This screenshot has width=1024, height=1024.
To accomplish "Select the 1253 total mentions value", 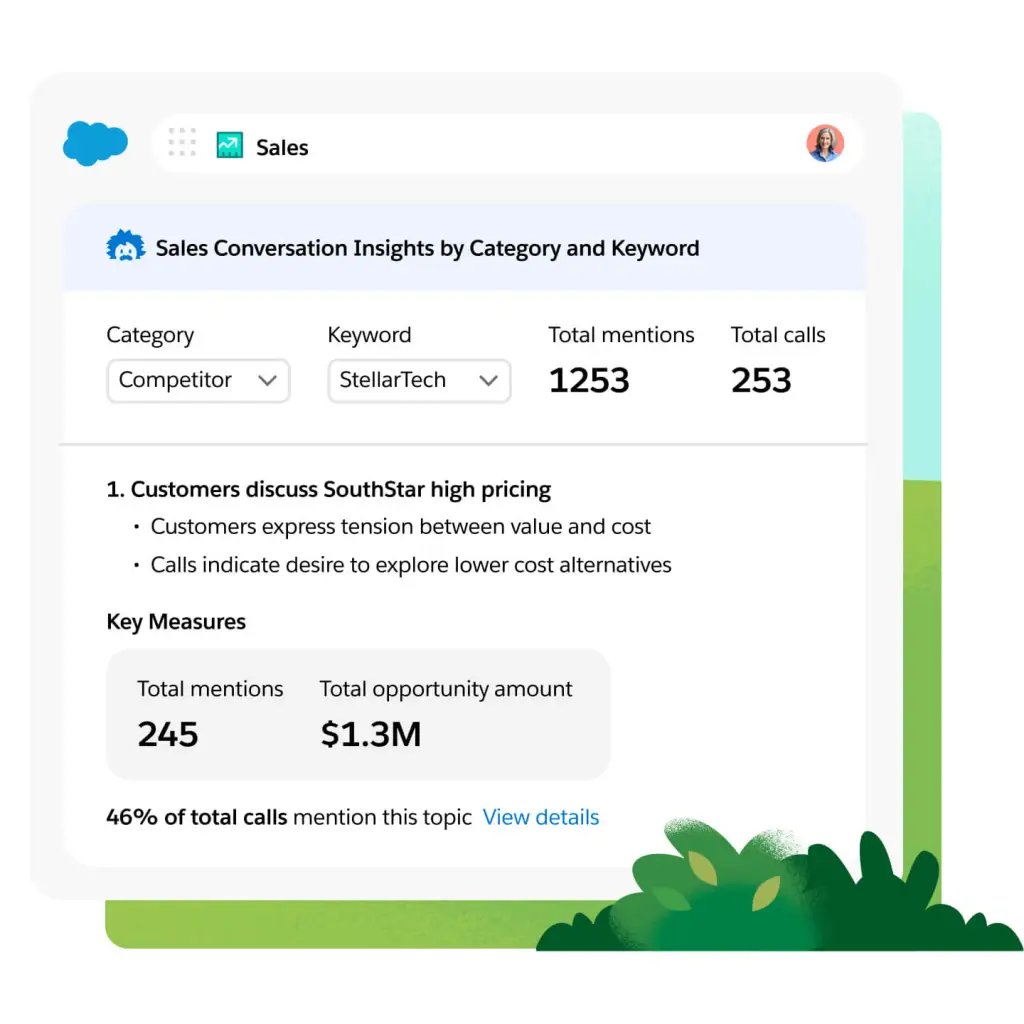I will coord(589,381).
